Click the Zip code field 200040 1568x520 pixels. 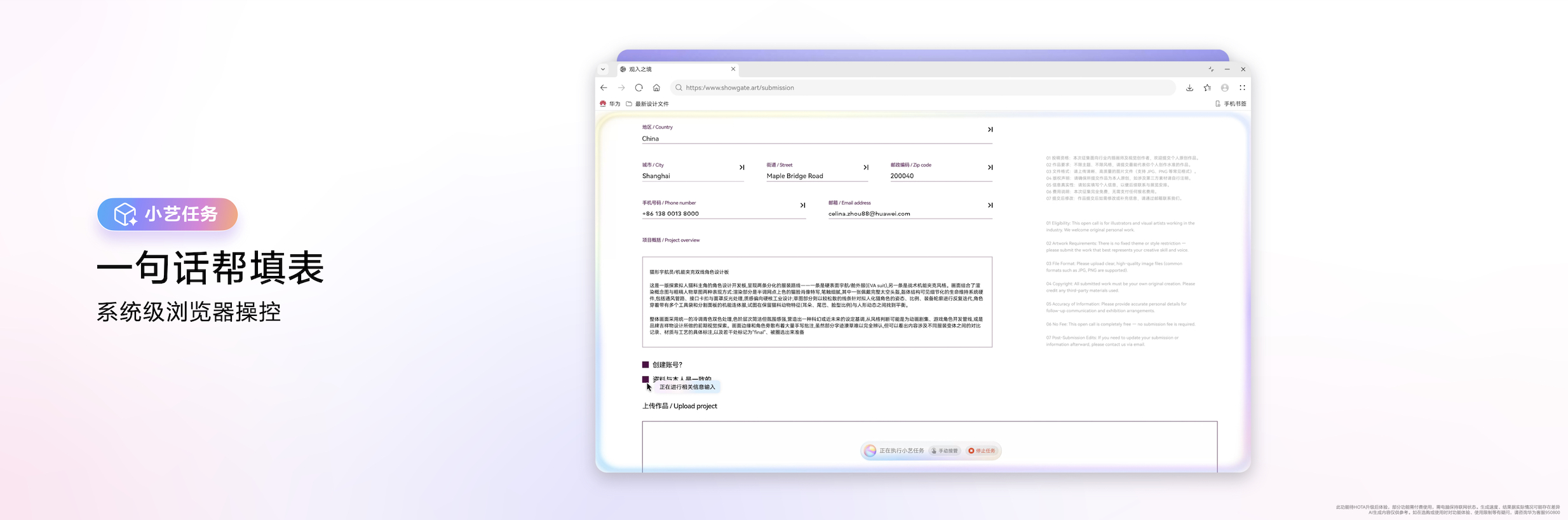(x=941, y=176)
